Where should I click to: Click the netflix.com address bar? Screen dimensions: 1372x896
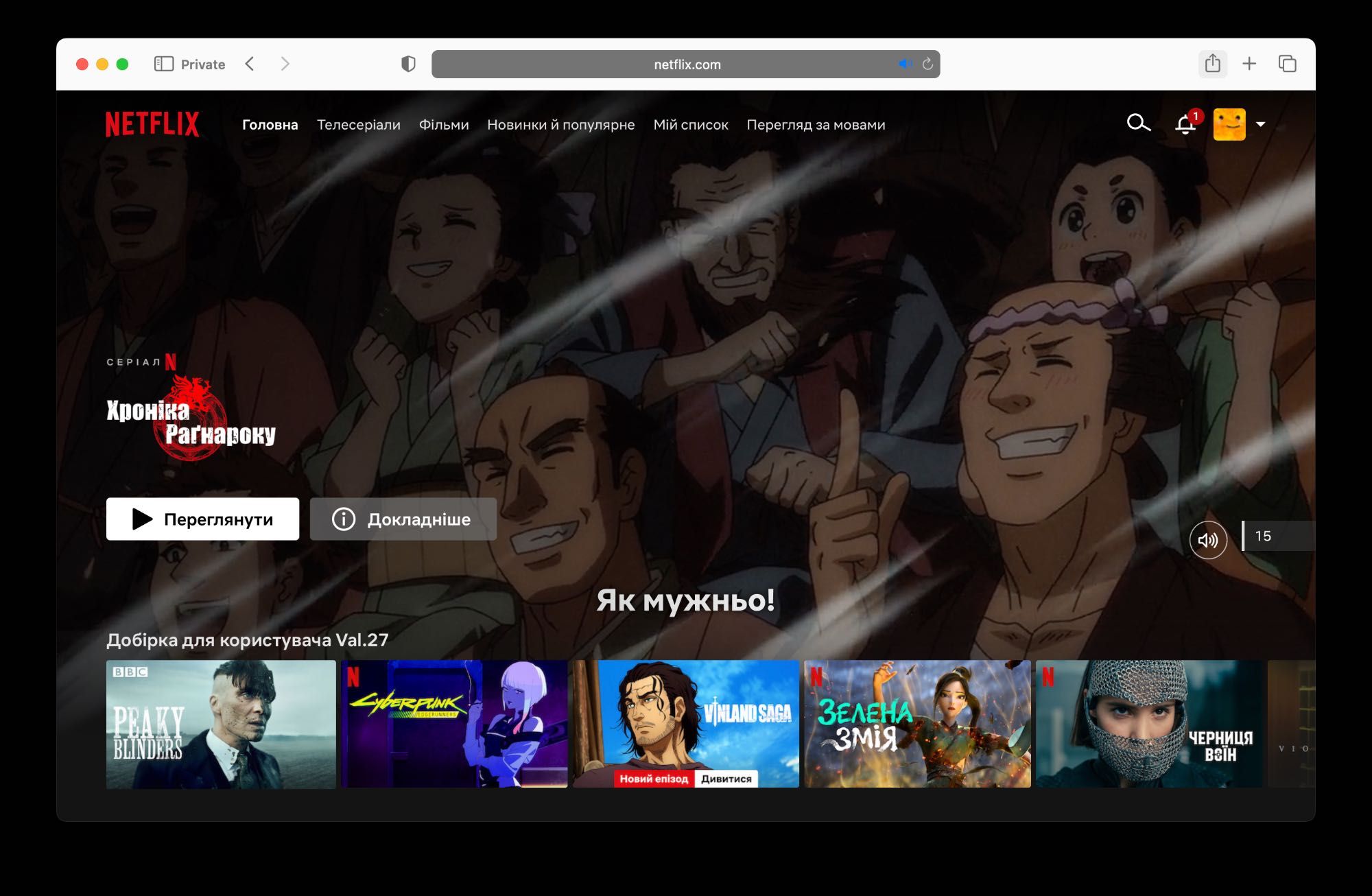pyautogui.click(x=685, y=64)
